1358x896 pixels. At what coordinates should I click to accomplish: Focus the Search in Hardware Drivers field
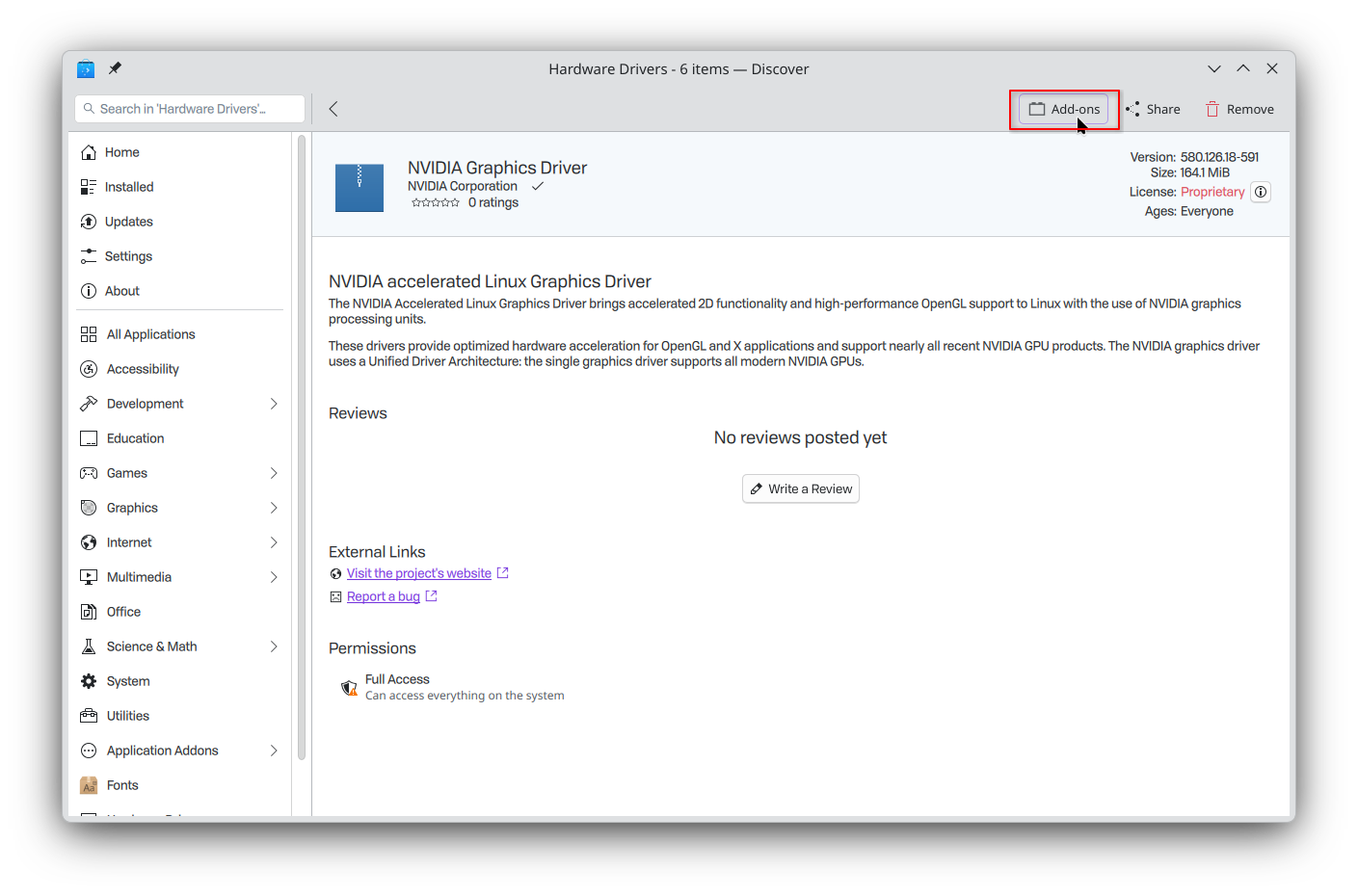coord(190,109)
